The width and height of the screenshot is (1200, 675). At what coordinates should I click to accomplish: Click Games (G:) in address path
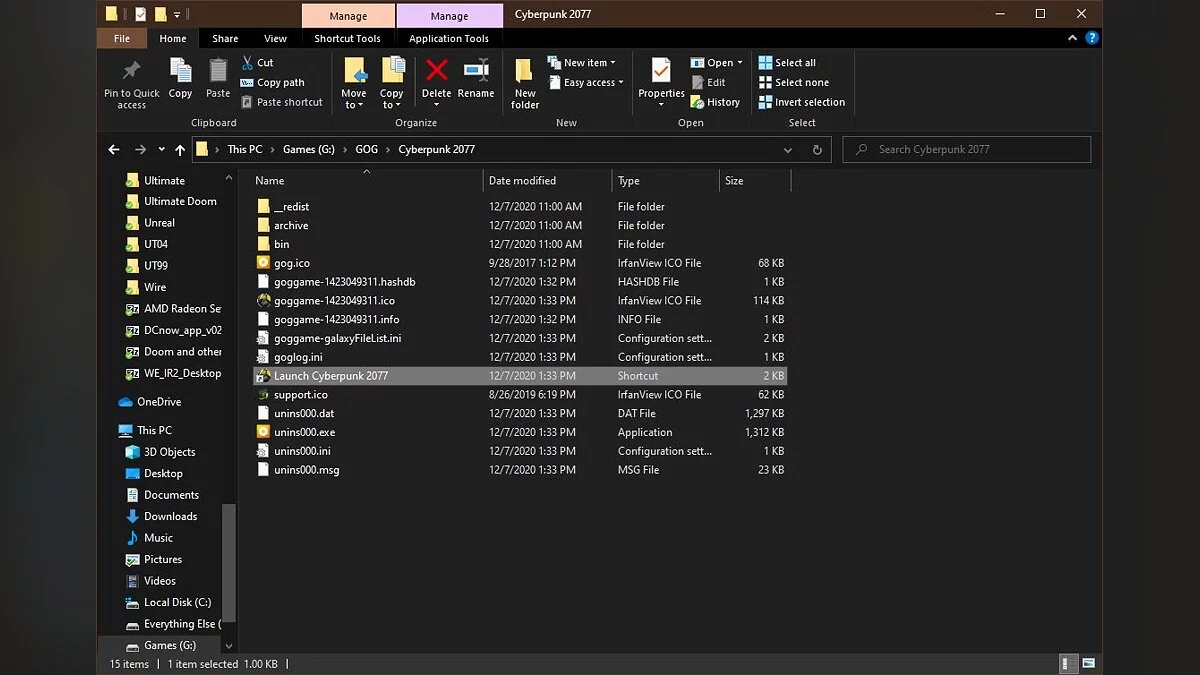tap(308, 149)
